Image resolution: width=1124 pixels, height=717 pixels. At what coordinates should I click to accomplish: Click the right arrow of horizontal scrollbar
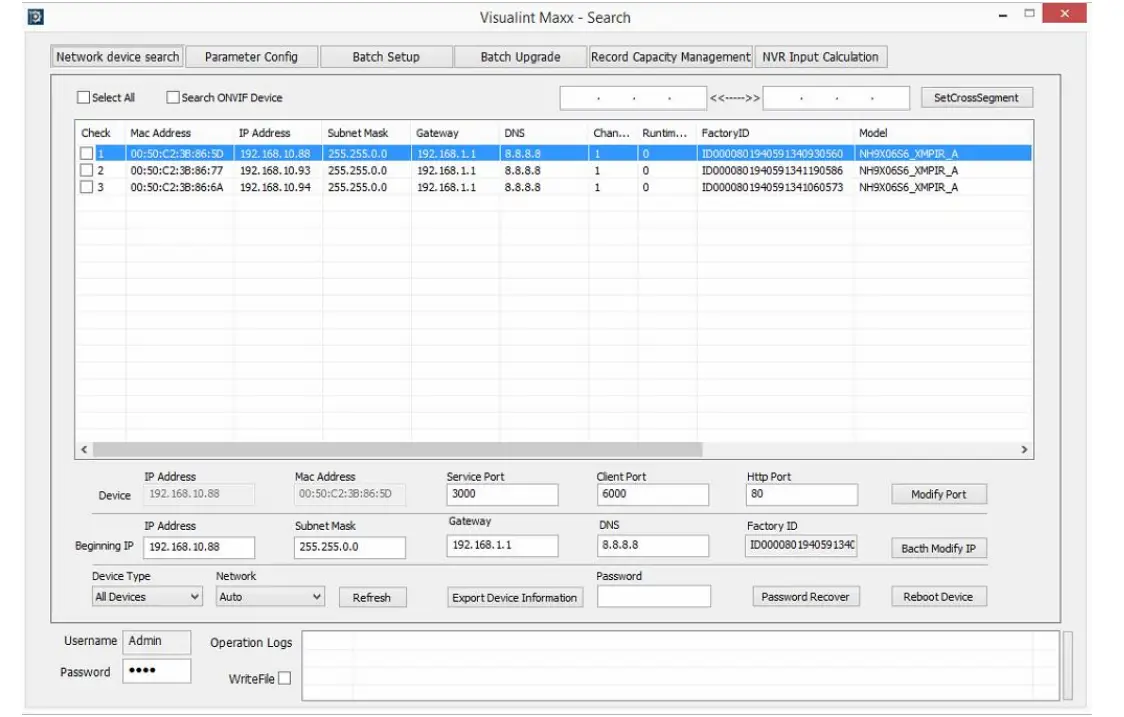pyautogui.click(x=1024, y=450)
